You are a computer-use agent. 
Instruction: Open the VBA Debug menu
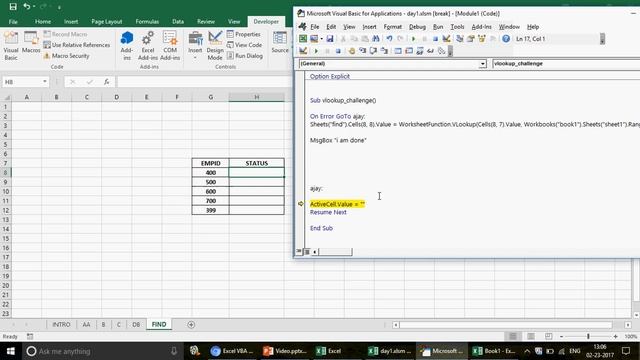click(417, 27)
